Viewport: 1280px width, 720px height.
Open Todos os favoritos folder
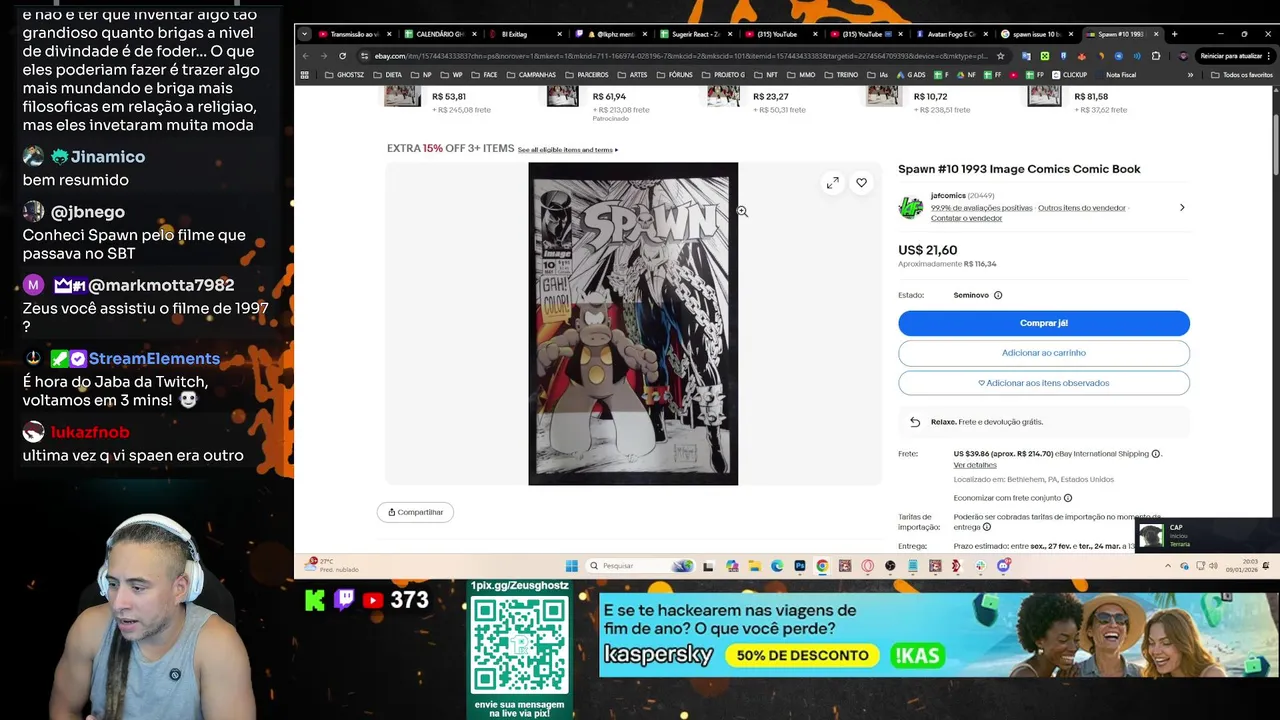click(1242, 75)
